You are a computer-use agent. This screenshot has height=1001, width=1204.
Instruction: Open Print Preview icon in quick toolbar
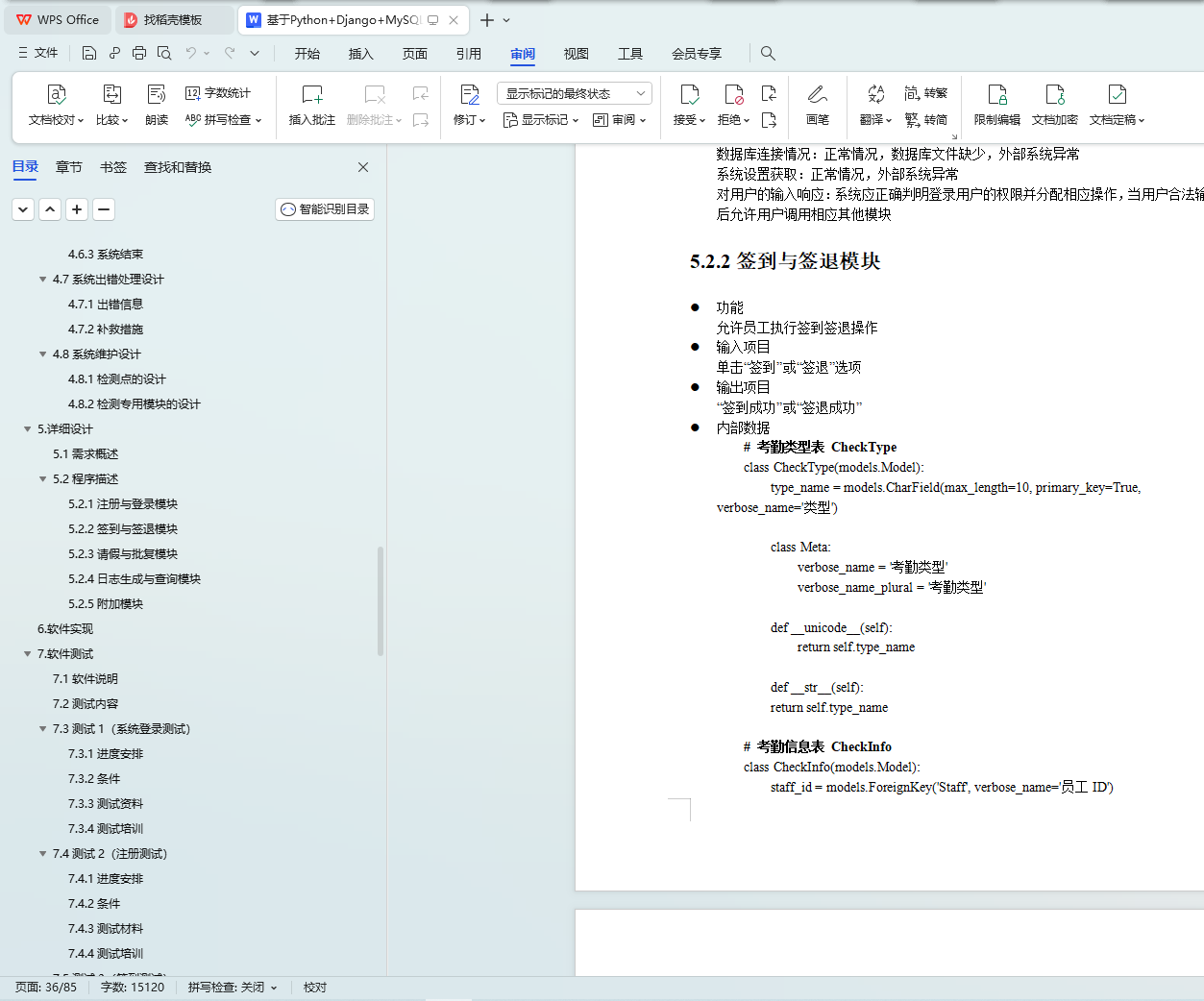tap(164, 53)
